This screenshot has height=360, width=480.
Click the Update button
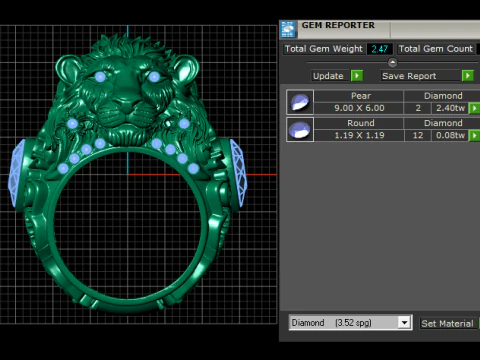(x=330, y=76)
